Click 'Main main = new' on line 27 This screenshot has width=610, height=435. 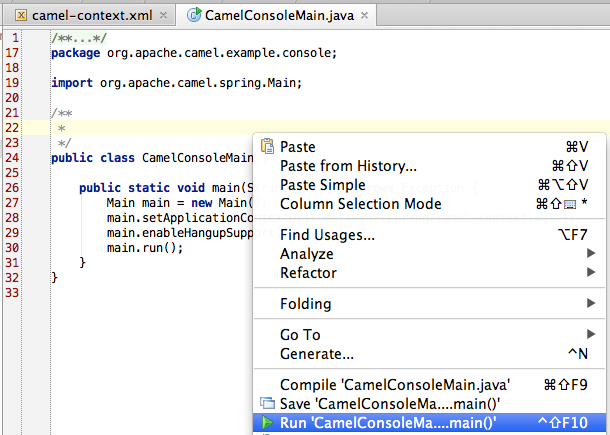tap(159, 203)
